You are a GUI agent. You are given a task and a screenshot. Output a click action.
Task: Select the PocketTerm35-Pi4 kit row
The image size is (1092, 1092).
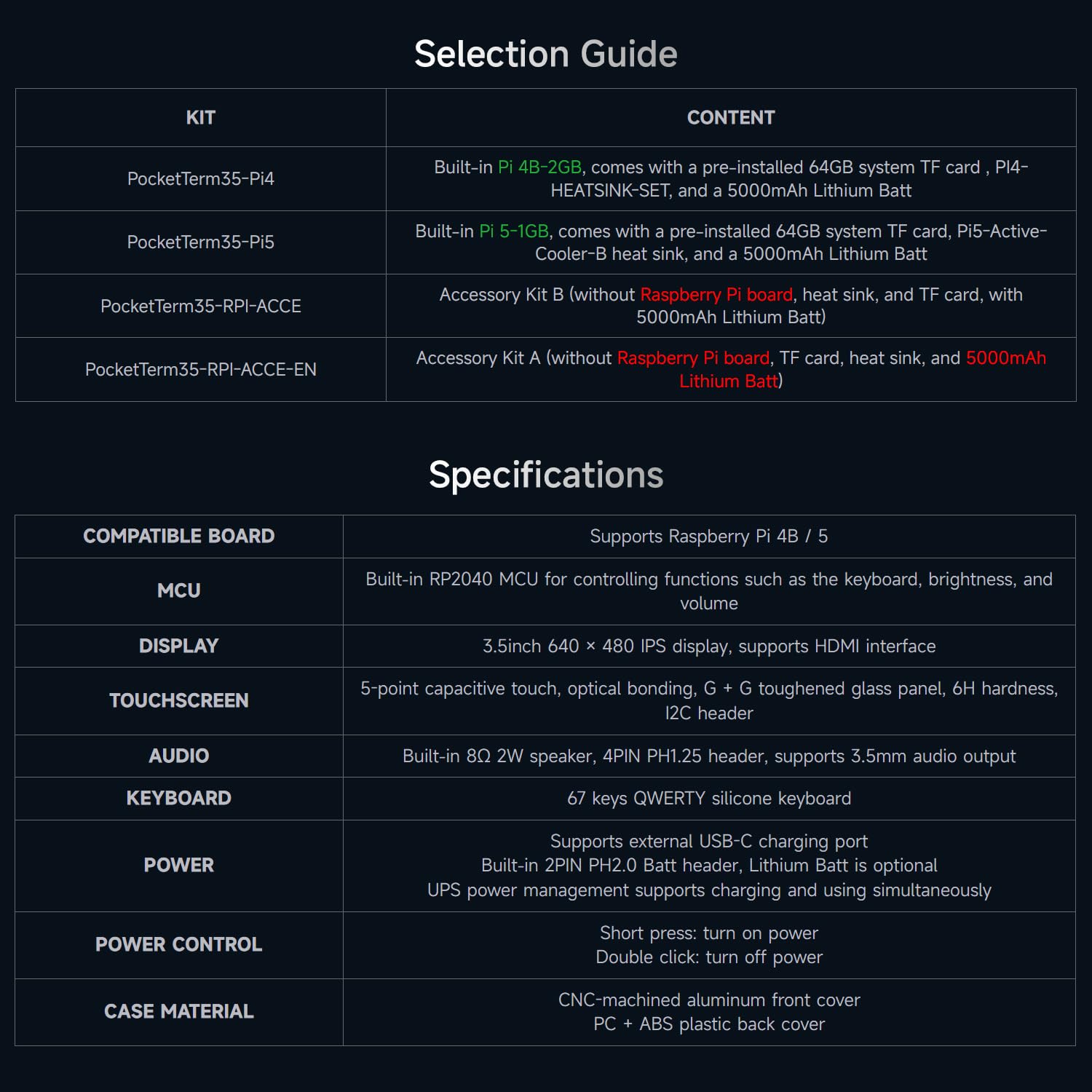pos(546,179)
